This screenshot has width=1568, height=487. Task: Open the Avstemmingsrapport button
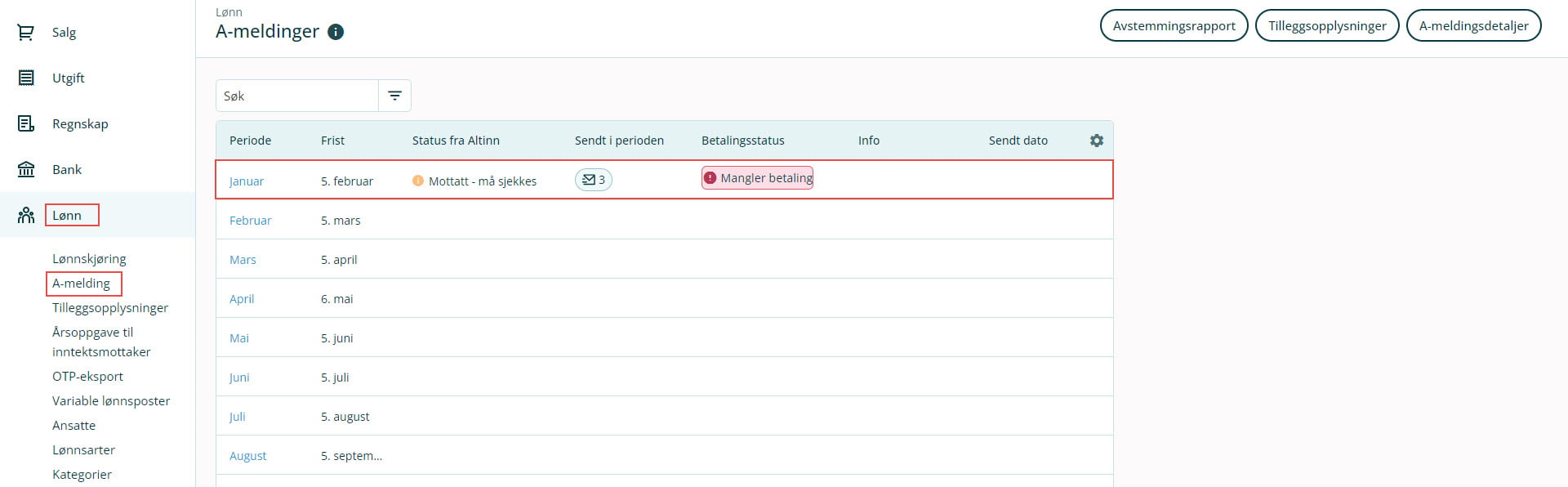click(x=1174, y=25)
